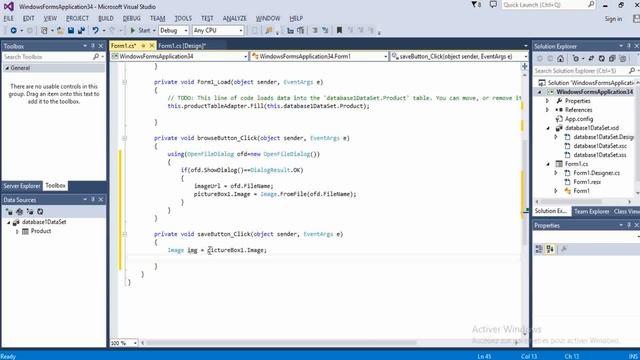Switch to the Team Explorer tab
The image size is (640, 360).
591,211
